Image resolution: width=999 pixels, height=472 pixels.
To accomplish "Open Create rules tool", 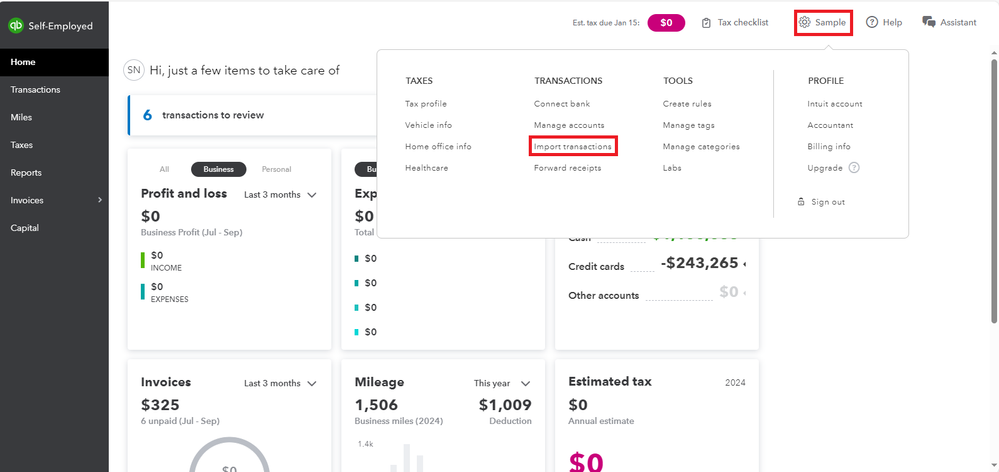I will [x=687, y=104].
